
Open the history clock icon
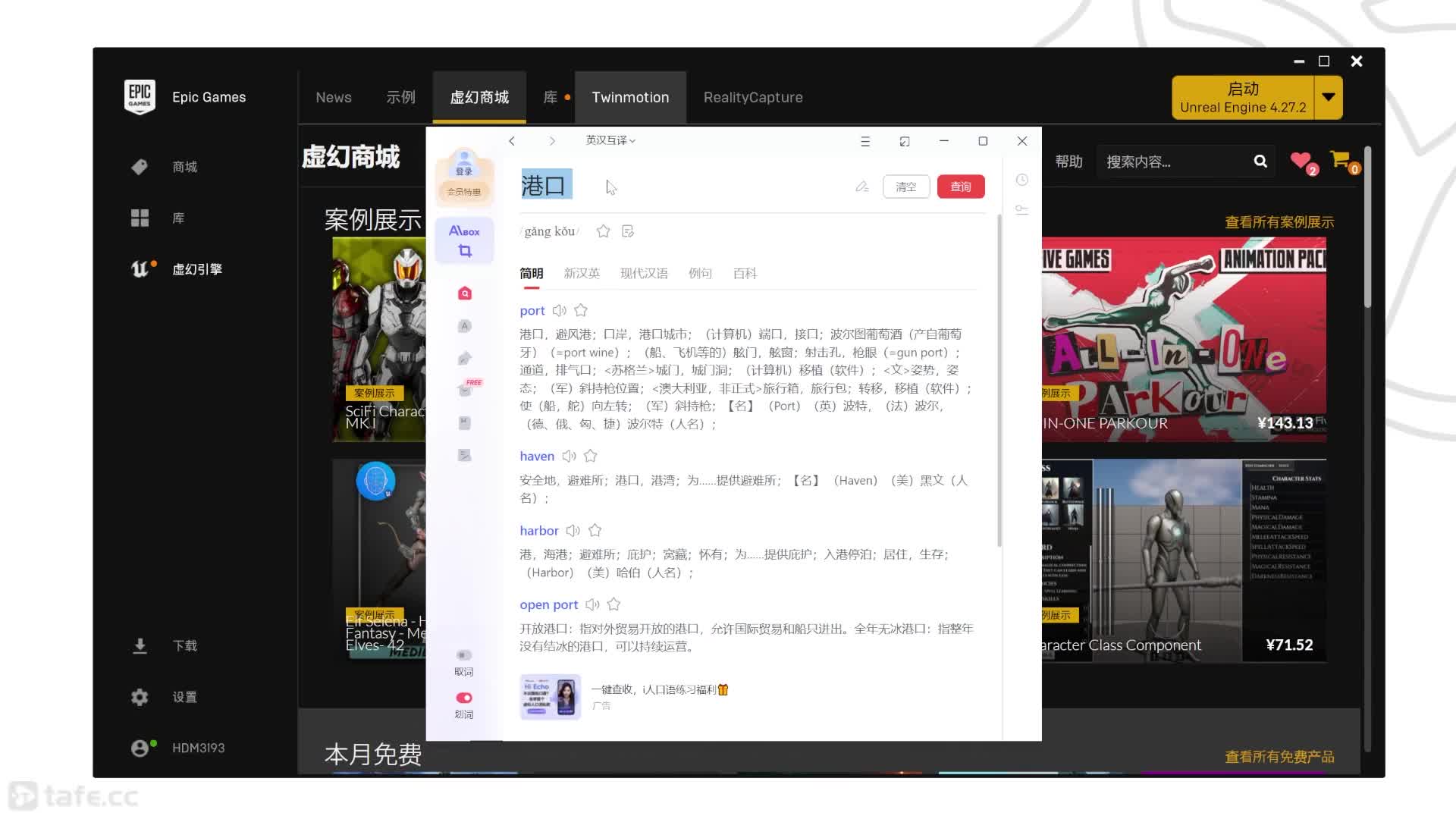coord(1022,180)
